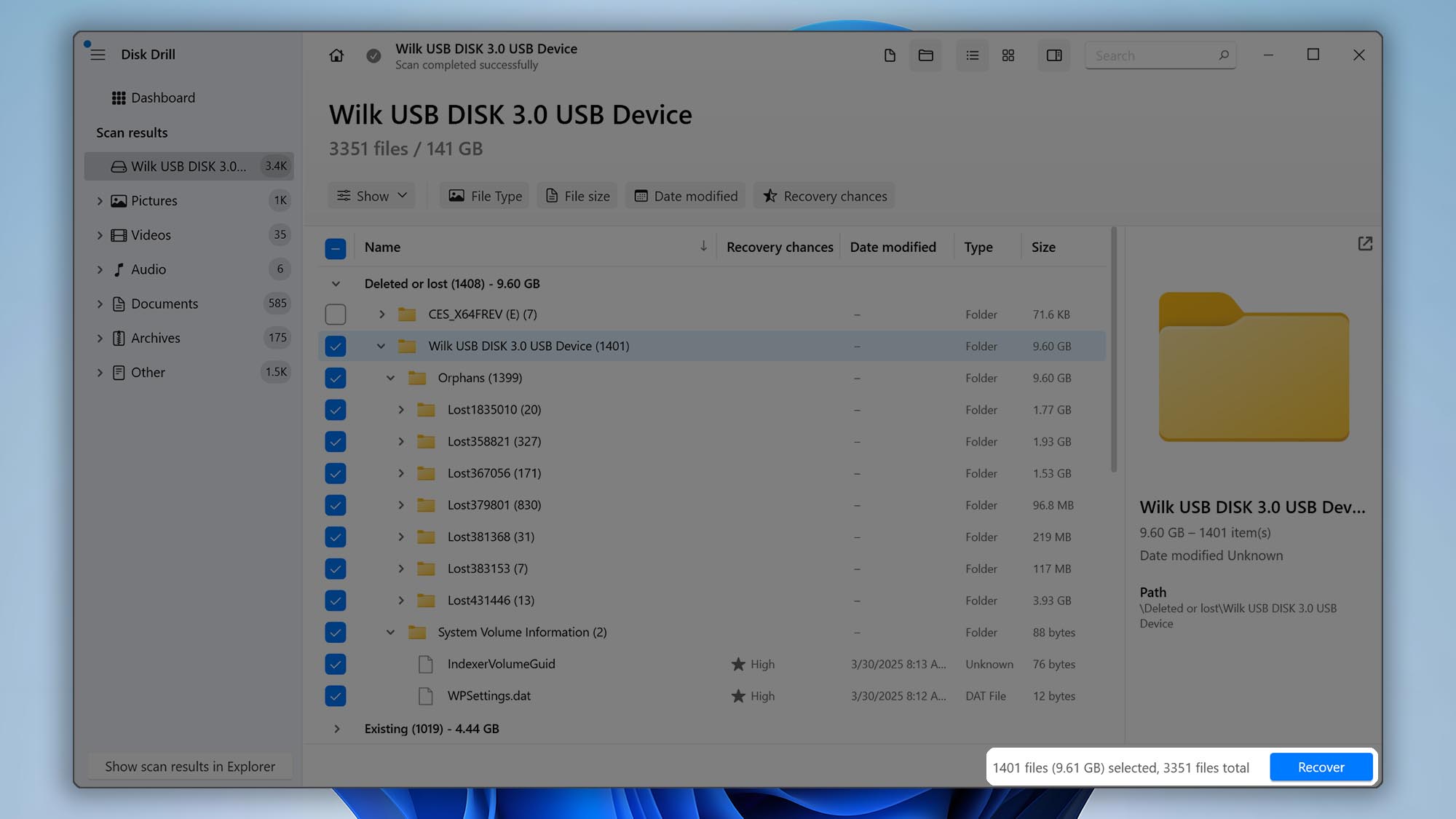Image resolution: width=1456 pixels, height=819 pixels.
Task: Select folder view mode in toolbar
Action: [x=925, y=55]
